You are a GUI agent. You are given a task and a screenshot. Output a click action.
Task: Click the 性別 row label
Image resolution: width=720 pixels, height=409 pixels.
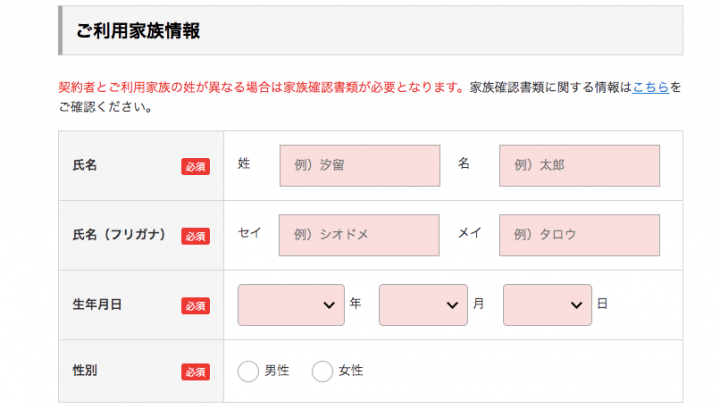point(85,371)
